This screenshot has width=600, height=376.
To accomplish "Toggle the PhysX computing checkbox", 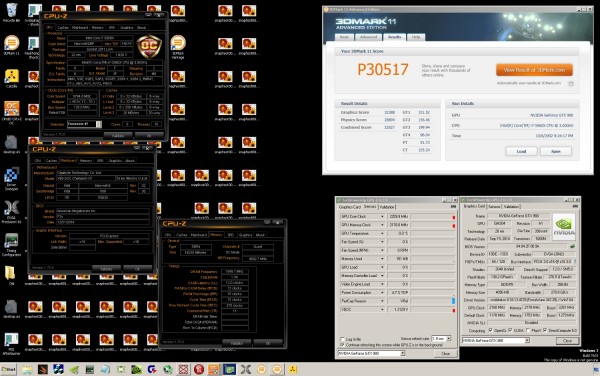I will pyautogui.click(x=528, y=330).
